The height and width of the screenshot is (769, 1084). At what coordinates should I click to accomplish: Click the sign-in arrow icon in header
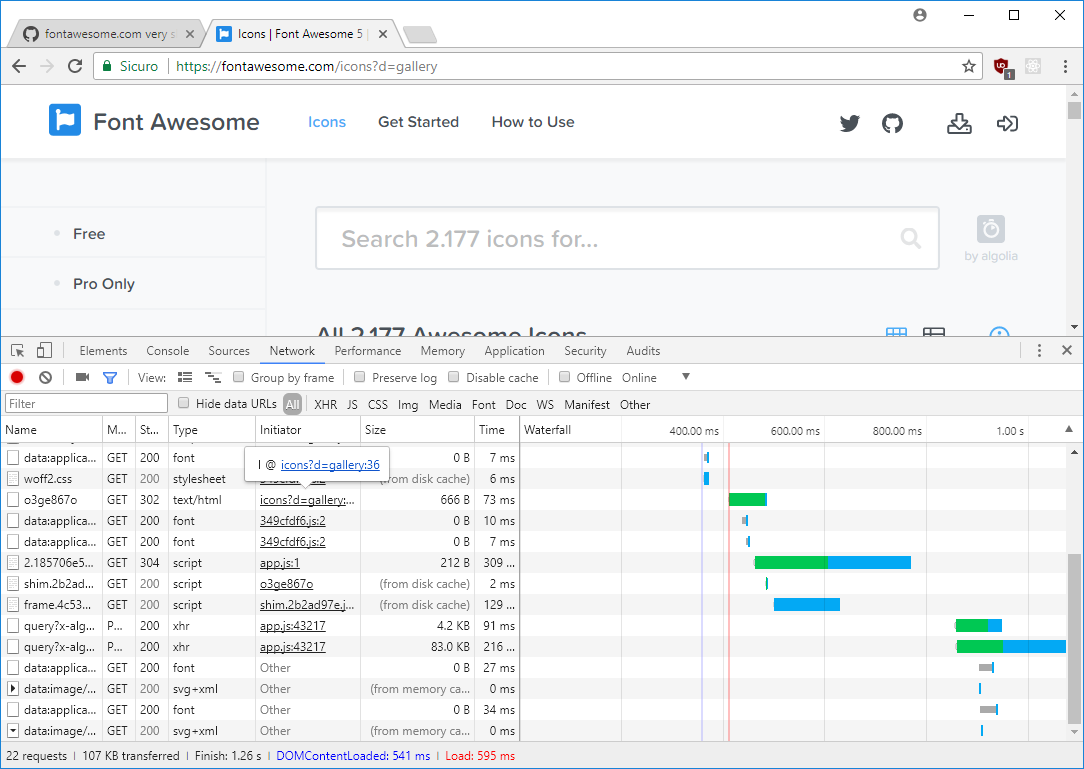click(x=1007, y=123)
